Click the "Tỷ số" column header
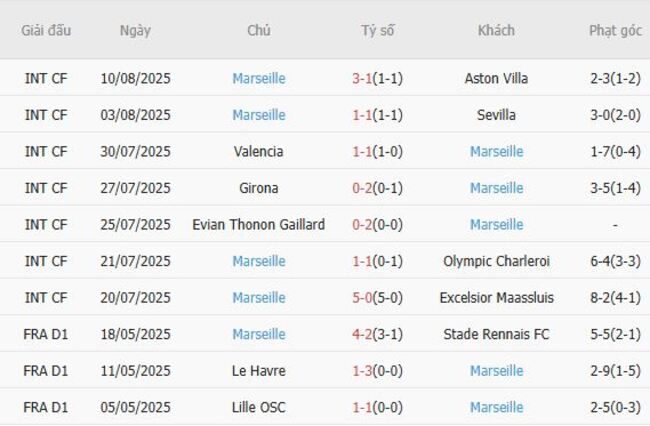Screen dimensions: 650x426 coord(378,30)
